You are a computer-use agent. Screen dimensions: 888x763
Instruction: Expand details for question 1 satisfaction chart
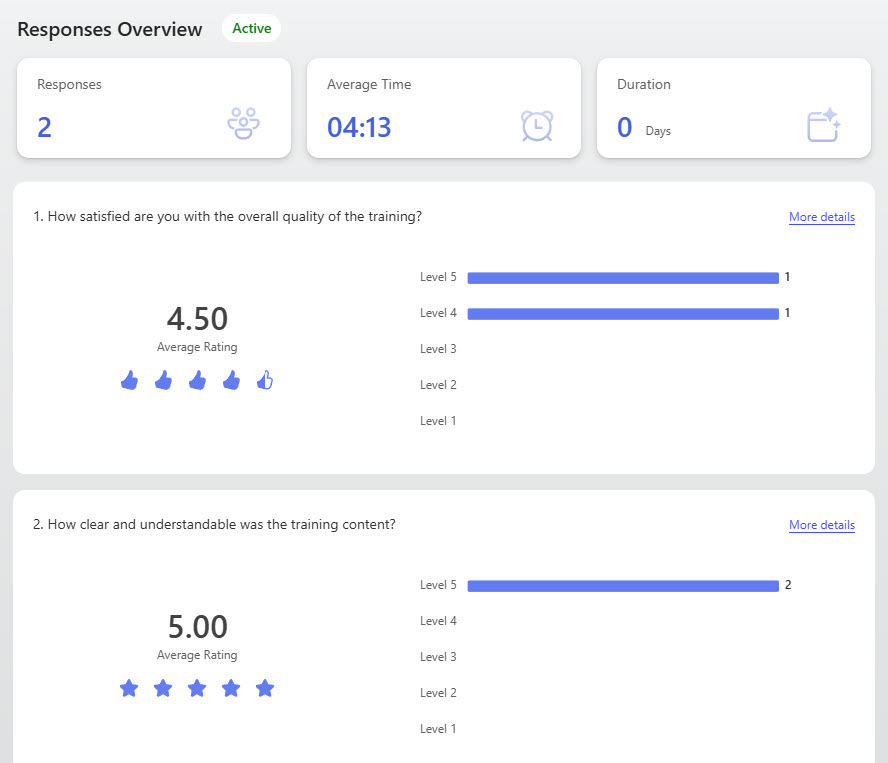(x=822, y=217)
